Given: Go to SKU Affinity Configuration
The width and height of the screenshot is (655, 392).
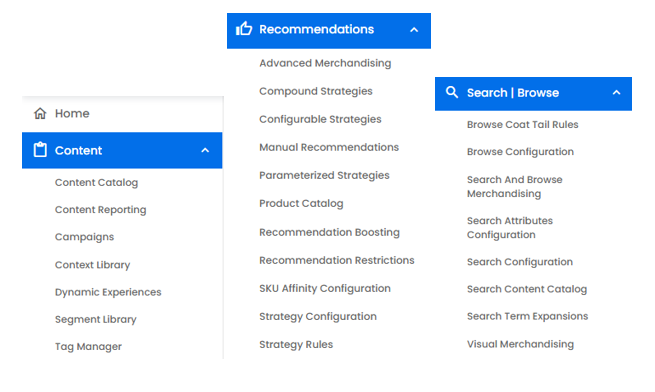Looking at the screenshot, I should 325,288.
